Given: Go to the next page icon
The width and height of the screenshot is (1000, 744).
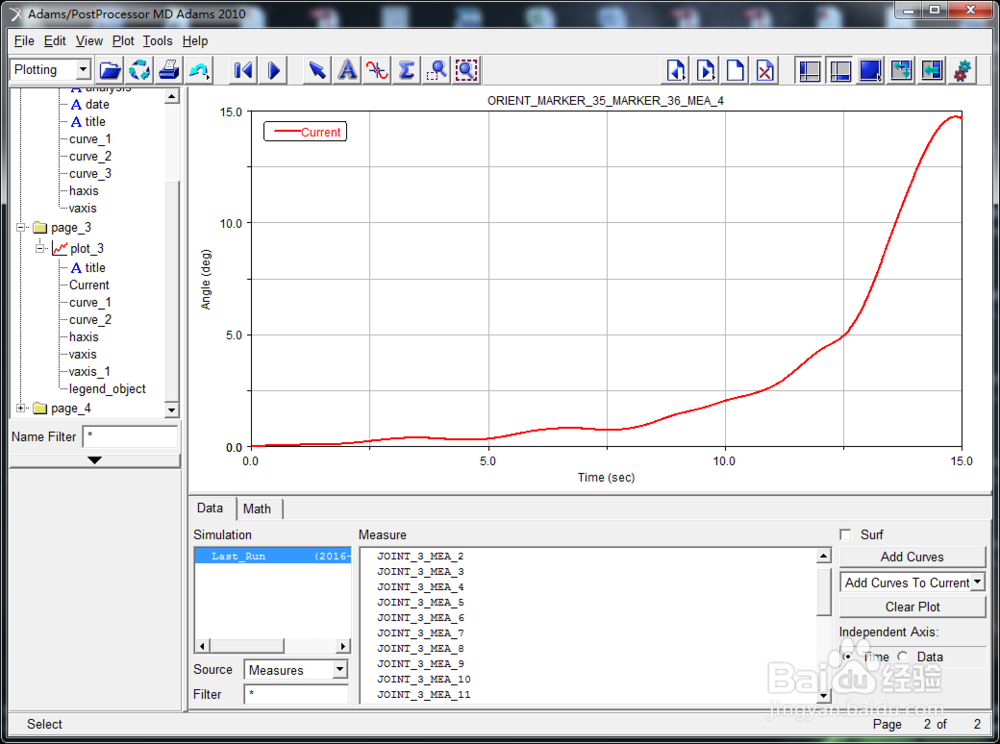Looking at the screenshot, I should coord(705,70).
